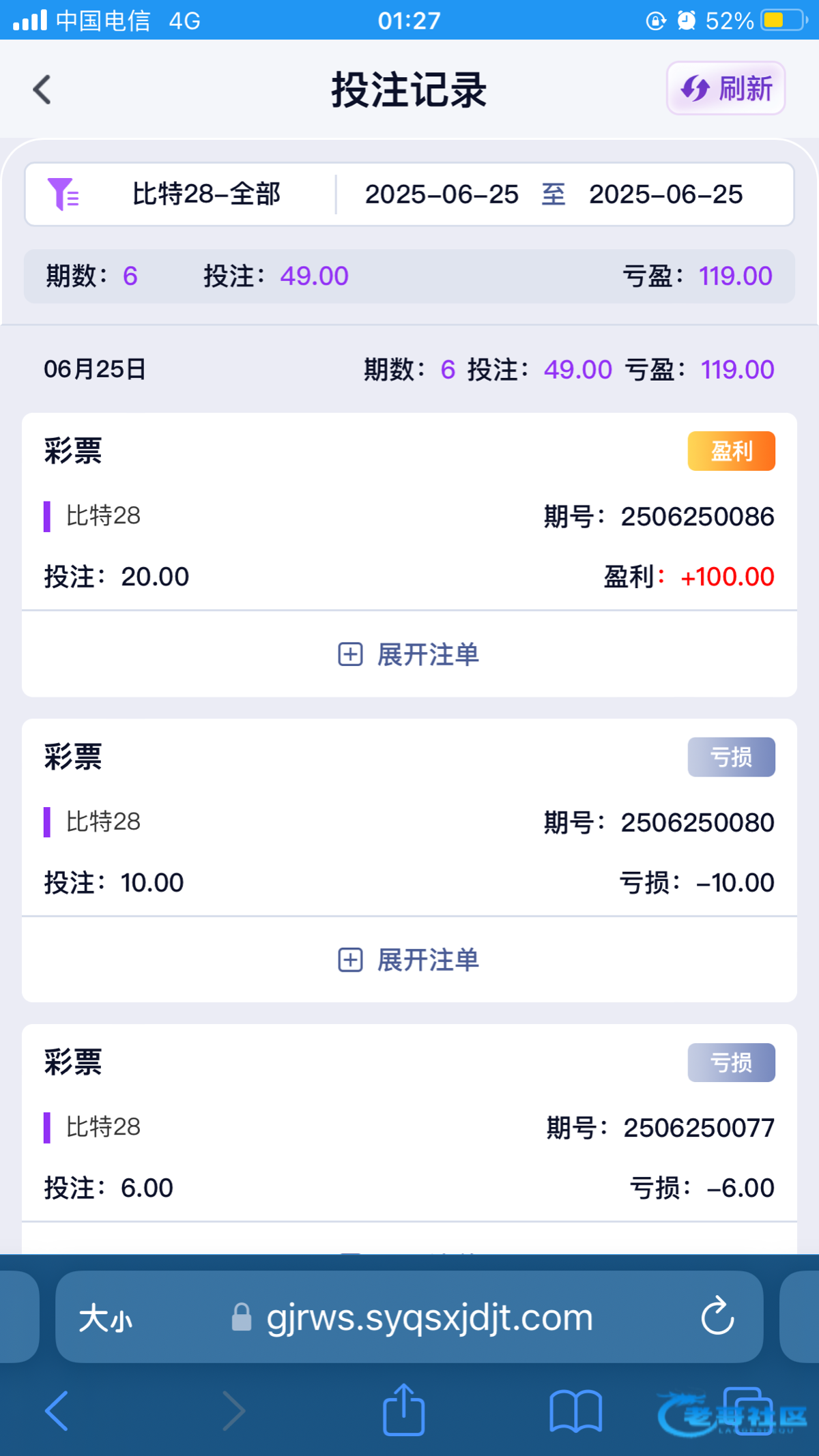
Task: Click the plus icon beside first 展开注单
Action: point(350,654)
